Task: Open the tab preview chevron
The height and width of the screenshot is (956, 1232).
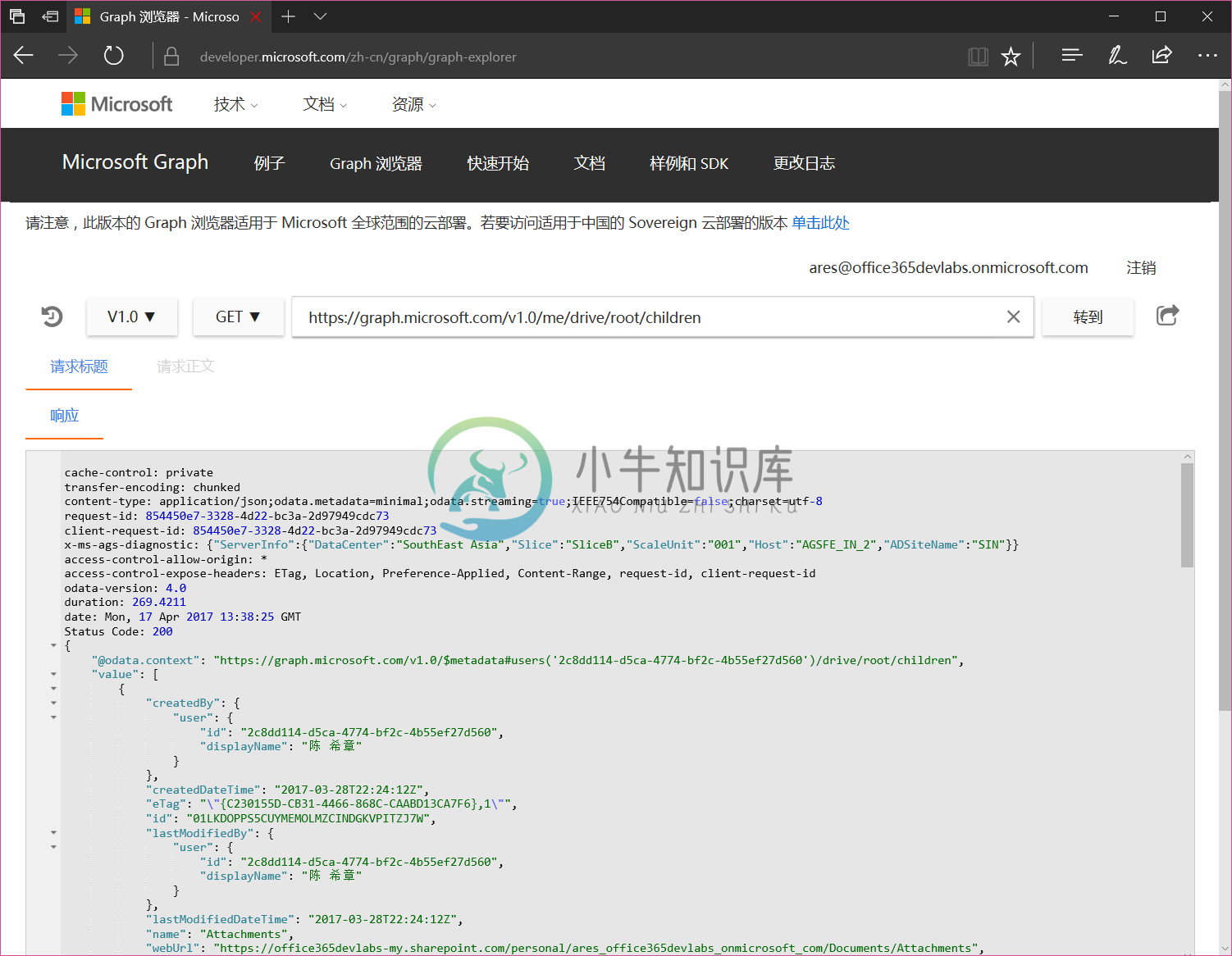Action: pos(321,16)
